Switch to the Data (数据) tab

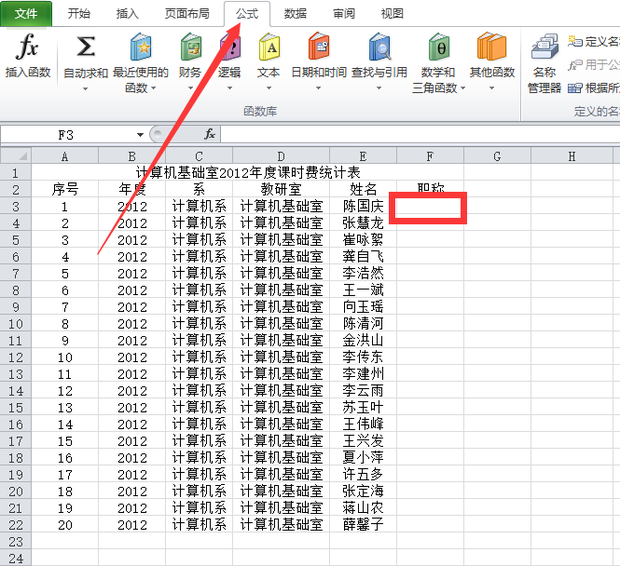pos(295,14)
